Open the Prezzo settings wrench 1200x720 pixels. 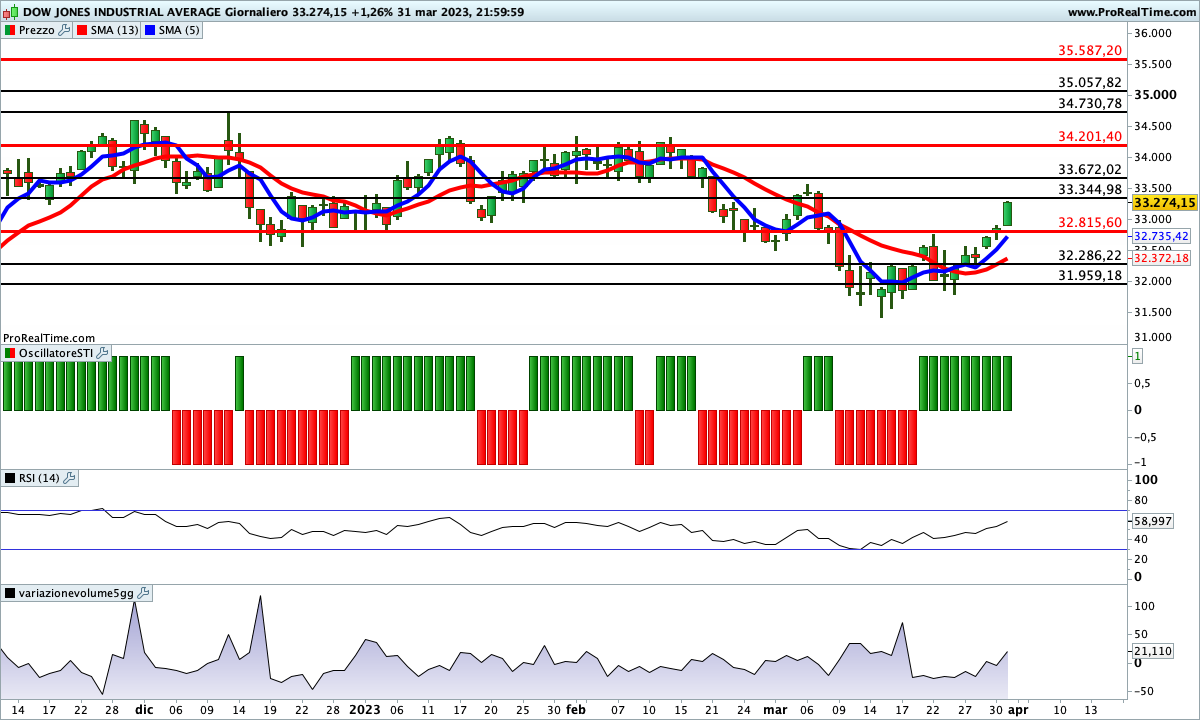pos(65,30)
